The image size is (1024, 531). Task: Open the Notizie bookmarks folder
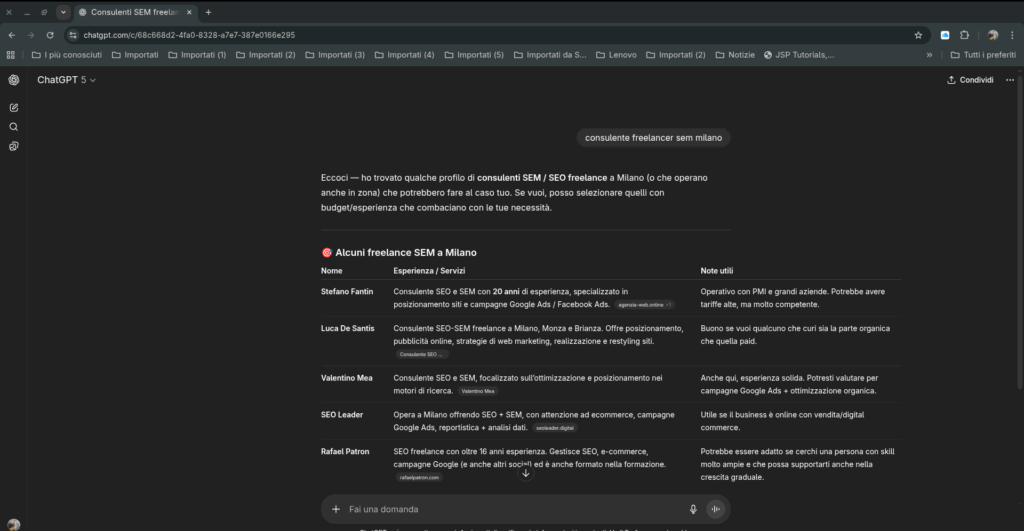[734, 55]
